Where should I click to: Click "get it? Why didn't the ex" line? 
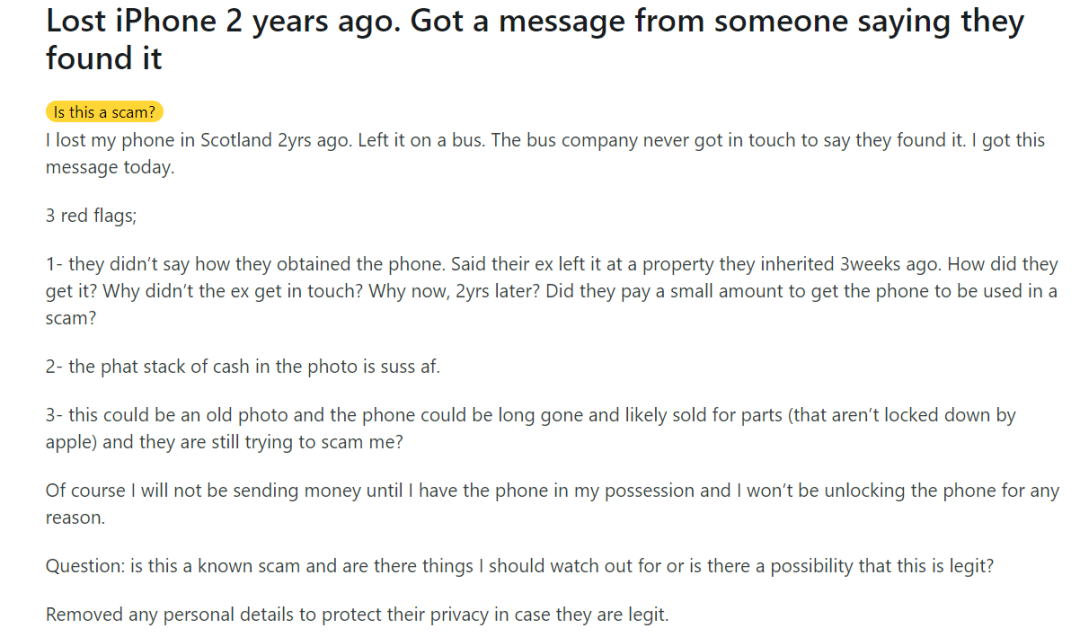click(x=552, y=291)
